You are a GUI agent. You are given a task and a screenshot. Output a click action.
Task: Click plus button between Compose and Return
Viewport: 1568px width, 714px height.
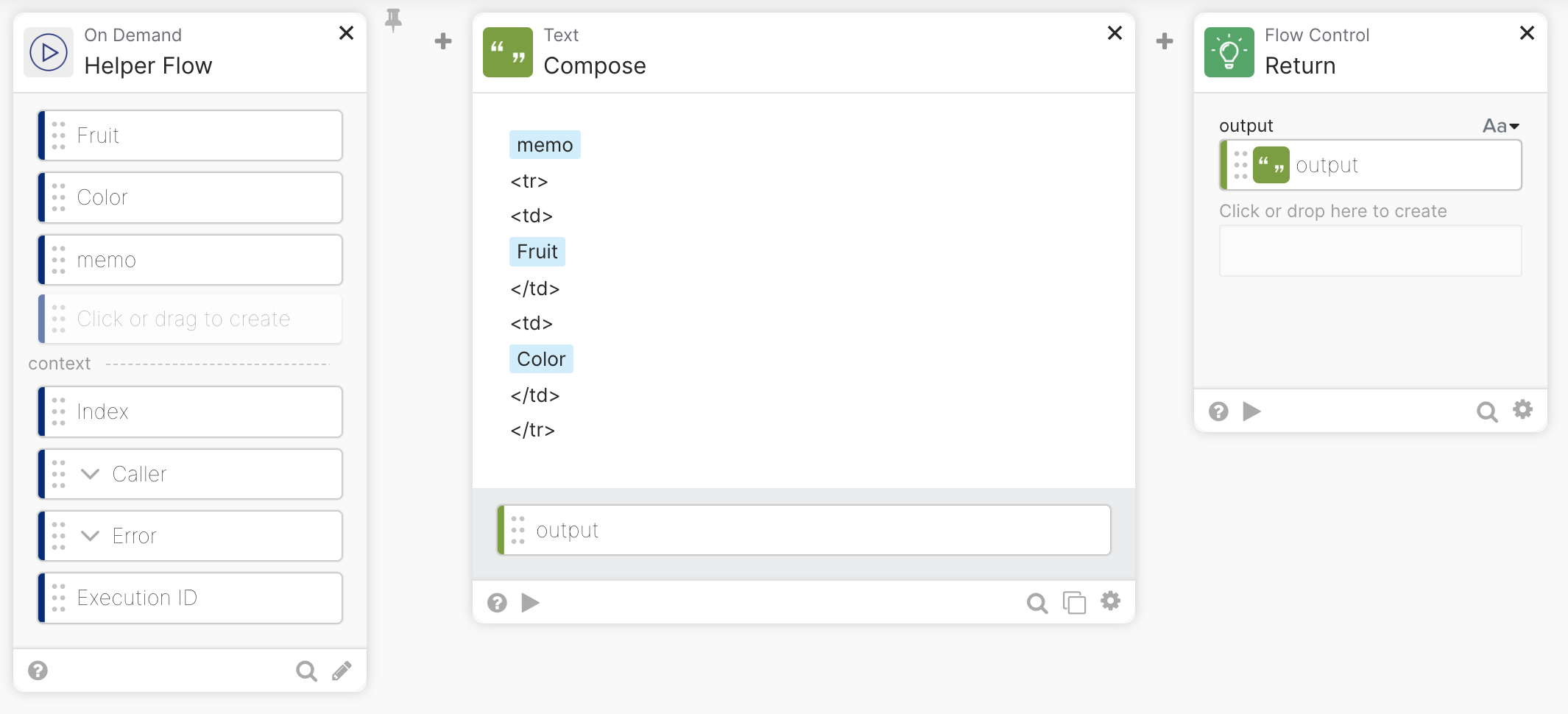pyautogui.click(x=1165, y=41)
